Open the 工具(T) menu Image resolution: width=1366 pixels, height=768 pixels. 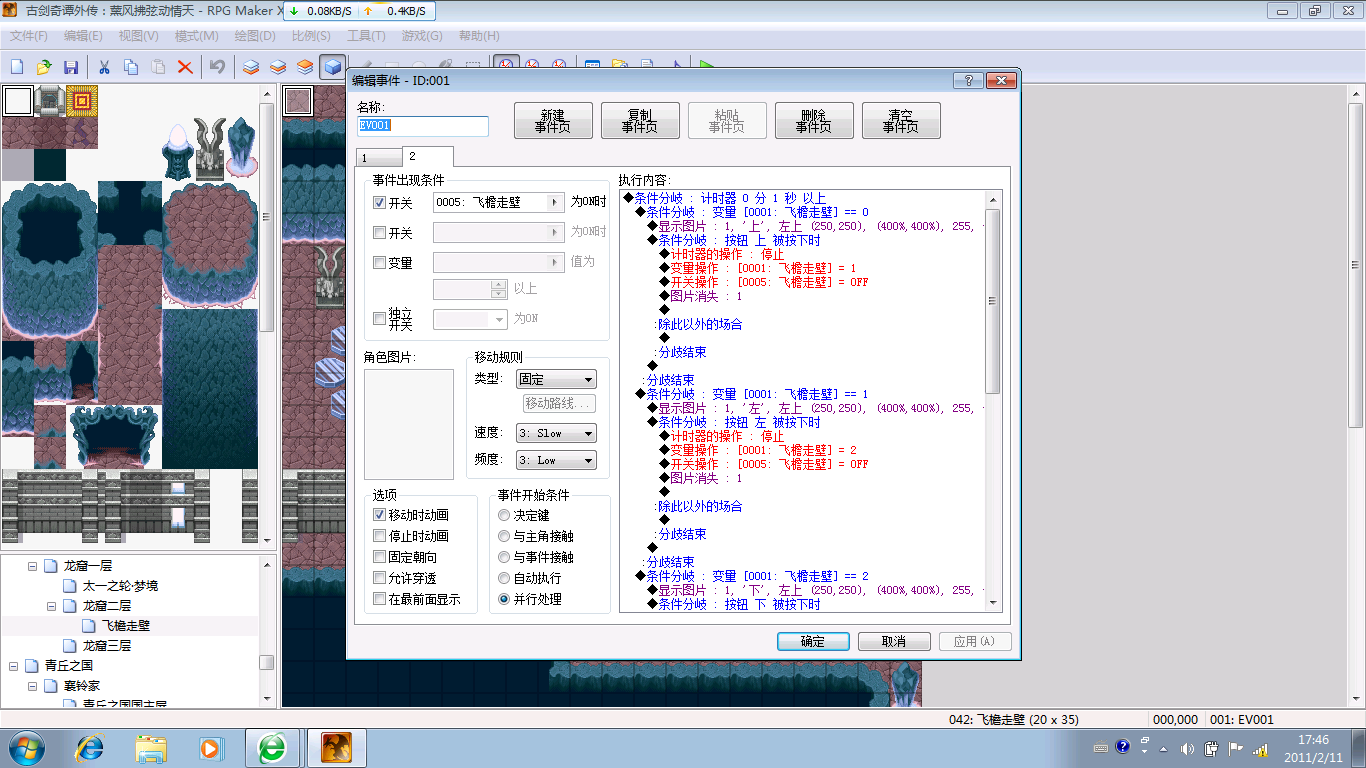click(x=366, y=36)
